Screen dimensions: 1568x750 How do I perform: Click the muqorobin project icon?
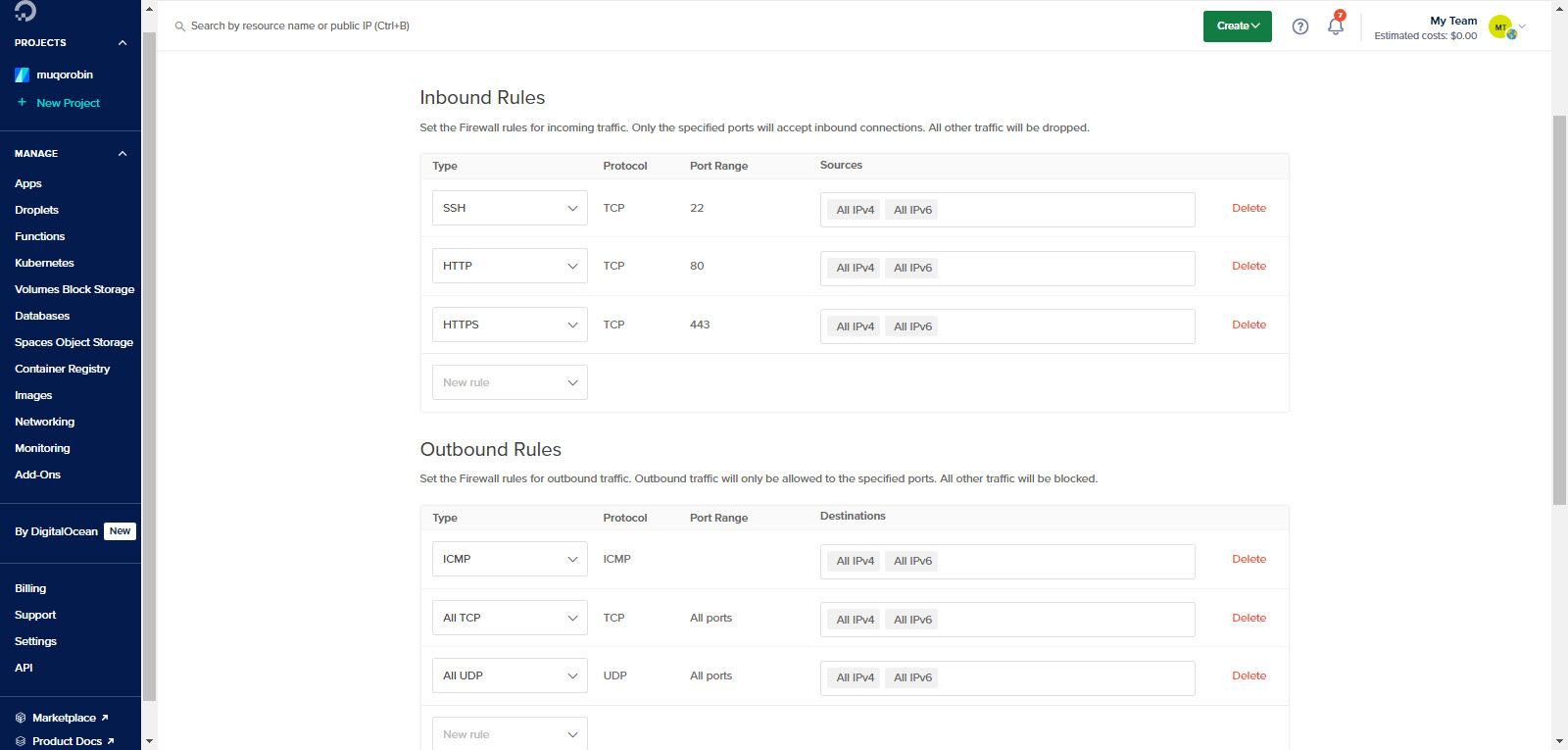coord(22,75)
